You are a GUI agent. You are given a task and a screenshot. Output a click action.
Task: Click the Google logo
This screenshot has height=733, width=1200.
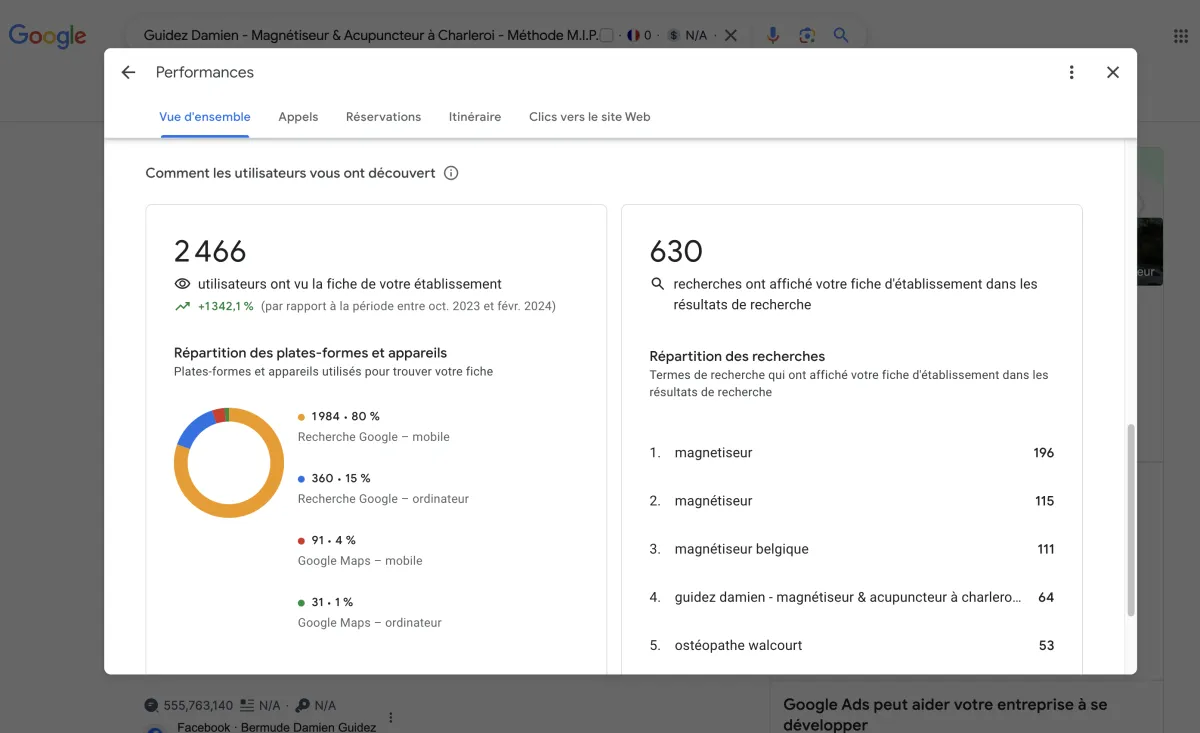pos(48,36)
